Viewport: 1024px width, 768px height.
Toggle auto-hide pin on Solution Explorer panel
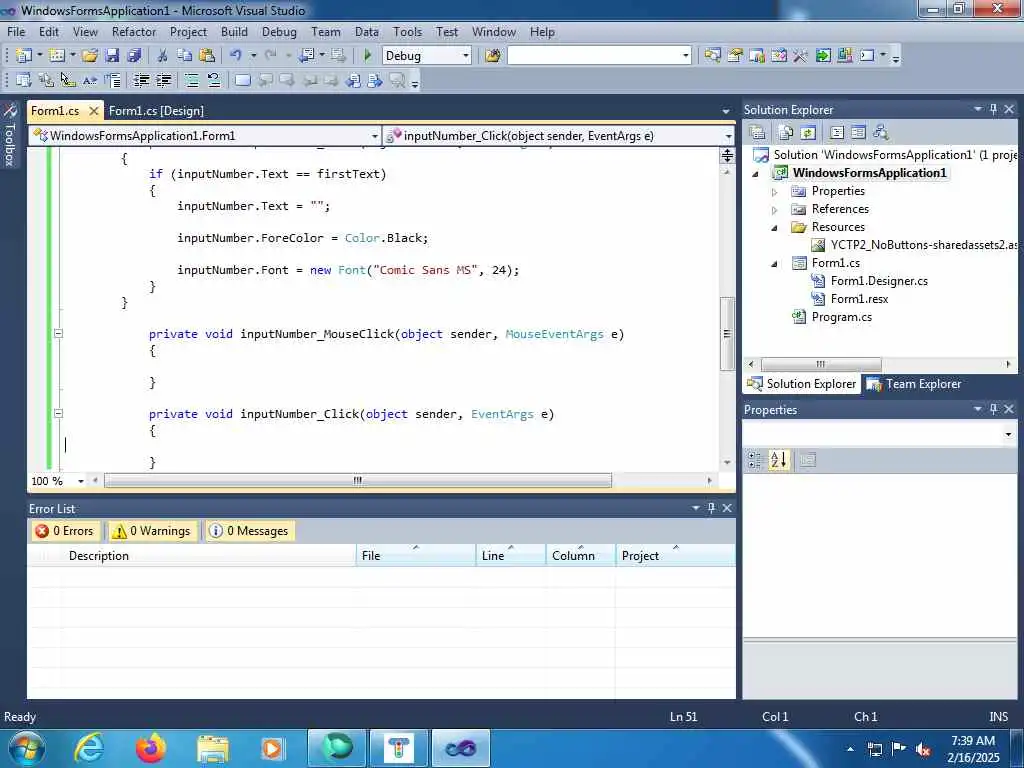click(x=993, y=109)
